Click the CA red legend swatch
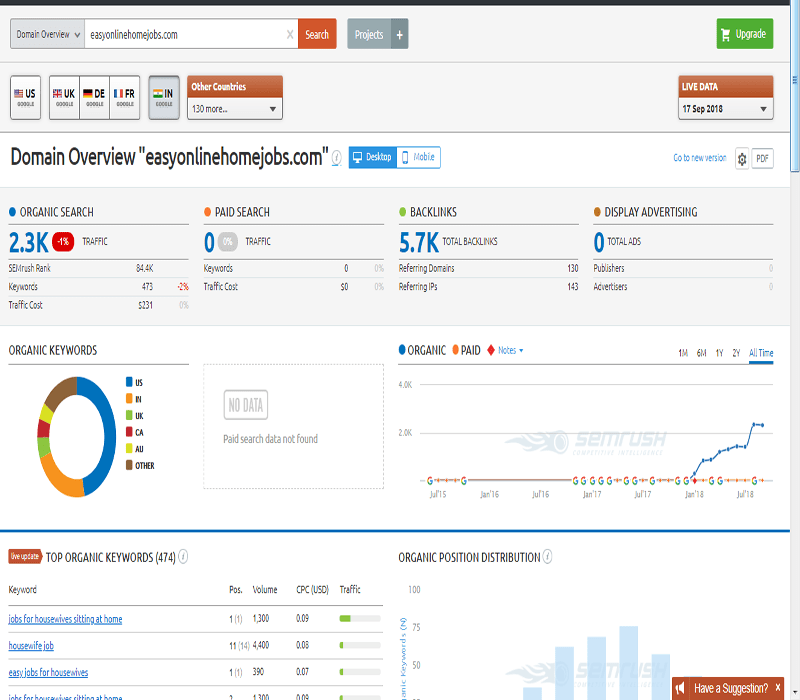This screenshot has width=800, height=700. click(x=129, y=432)
